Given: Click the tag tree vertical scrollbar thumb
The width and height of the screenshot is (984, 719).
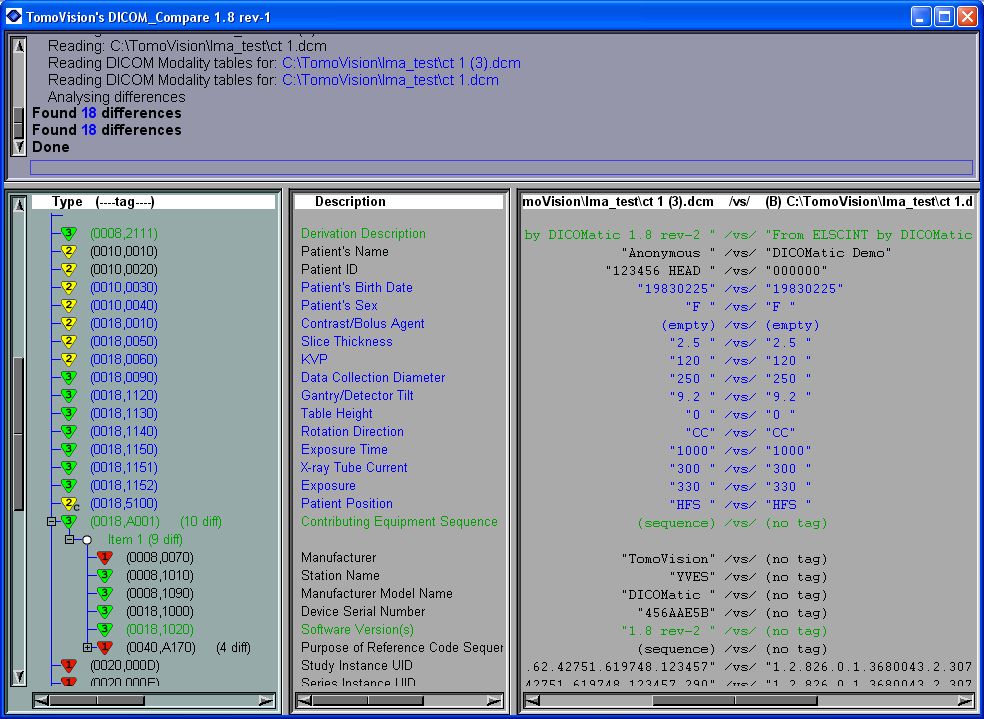Looking at the screenshot, I should tap(19, 434).
